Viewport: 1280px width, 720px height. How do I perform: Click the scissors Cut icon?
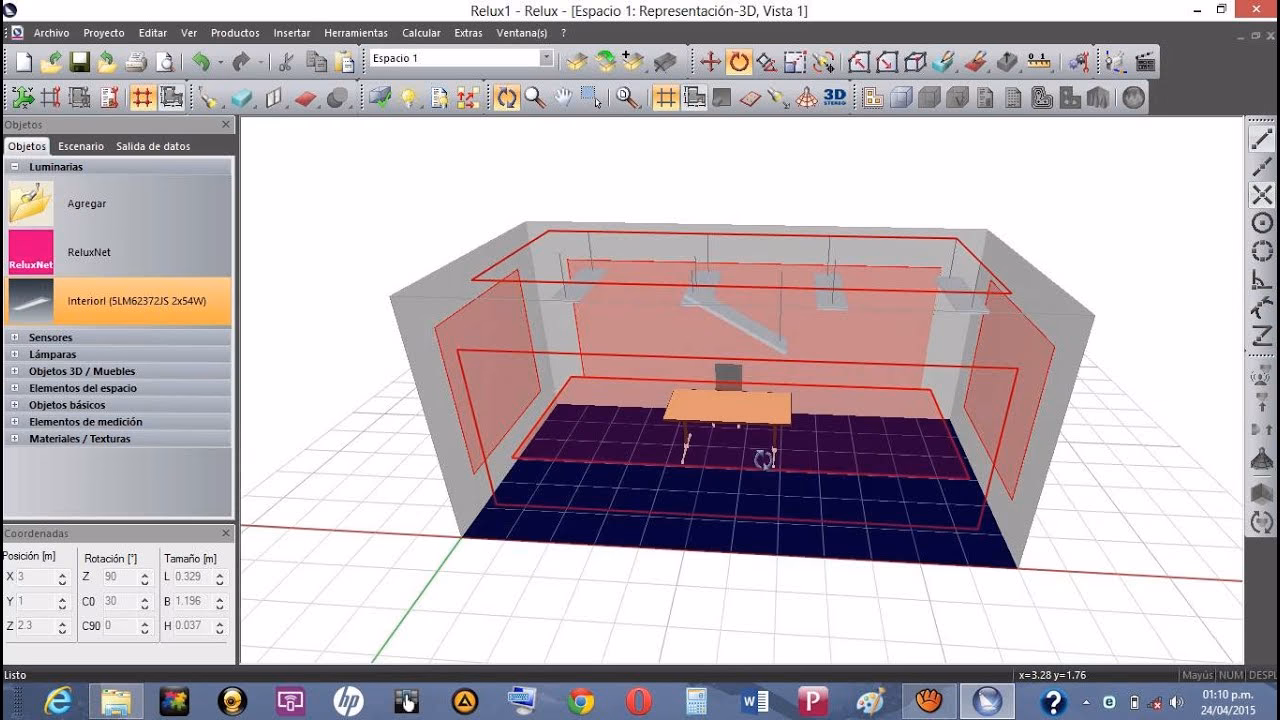tap(285, 62)
